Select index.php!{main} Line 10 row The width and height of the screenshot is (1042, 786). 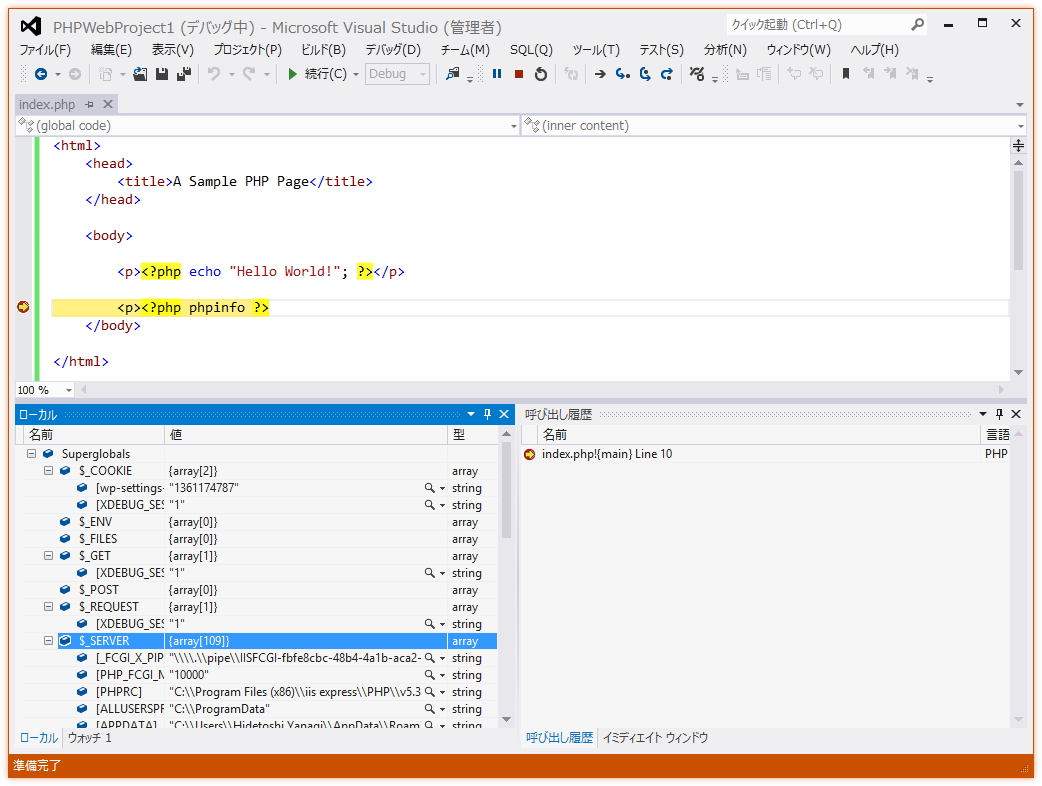(765, 454)
